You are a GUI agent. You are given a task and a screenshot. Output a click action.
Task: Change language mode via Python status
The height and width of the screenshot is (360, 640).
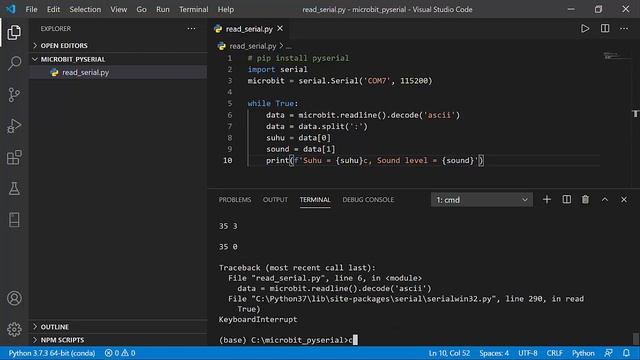(x=583, y=353)
